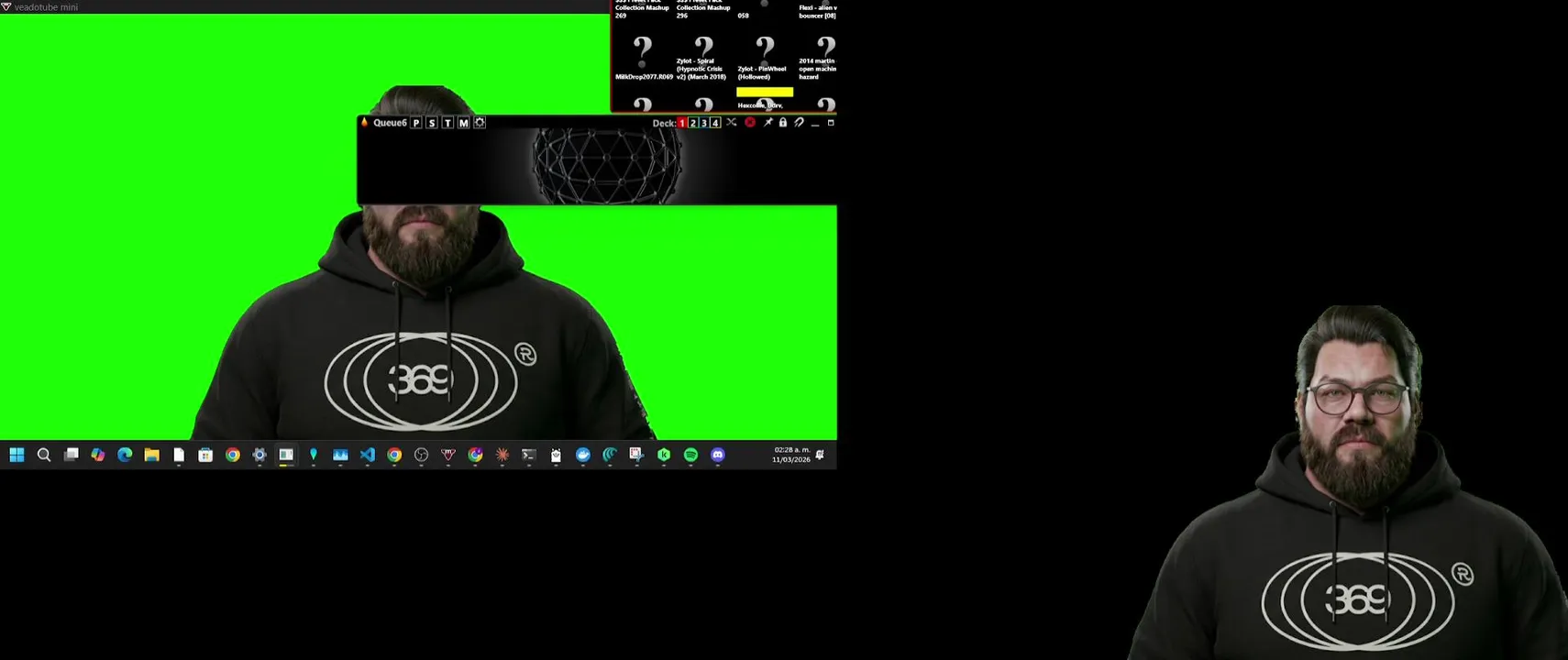Click the T button in Queue6 toolbar
Image resolution: width=1568 pixels, height=660 pixels.
pyautogui.click(x=447, y=123)
